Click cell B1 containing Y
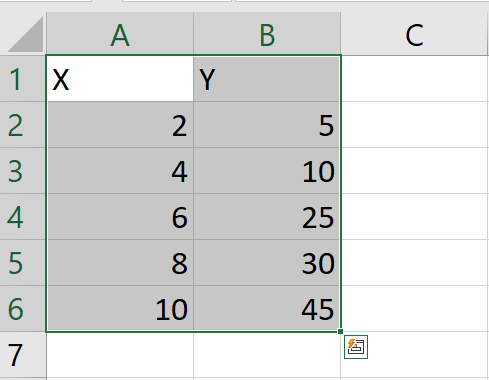Screen dimensions: 489x380 (x=267, y=79)
